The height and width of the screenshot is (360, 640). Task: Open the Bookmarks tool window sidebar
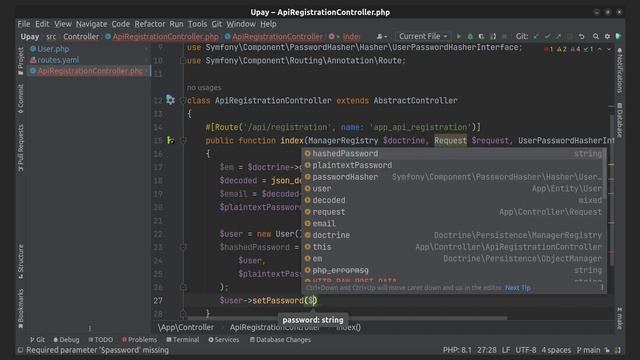(x=21, y=309)
